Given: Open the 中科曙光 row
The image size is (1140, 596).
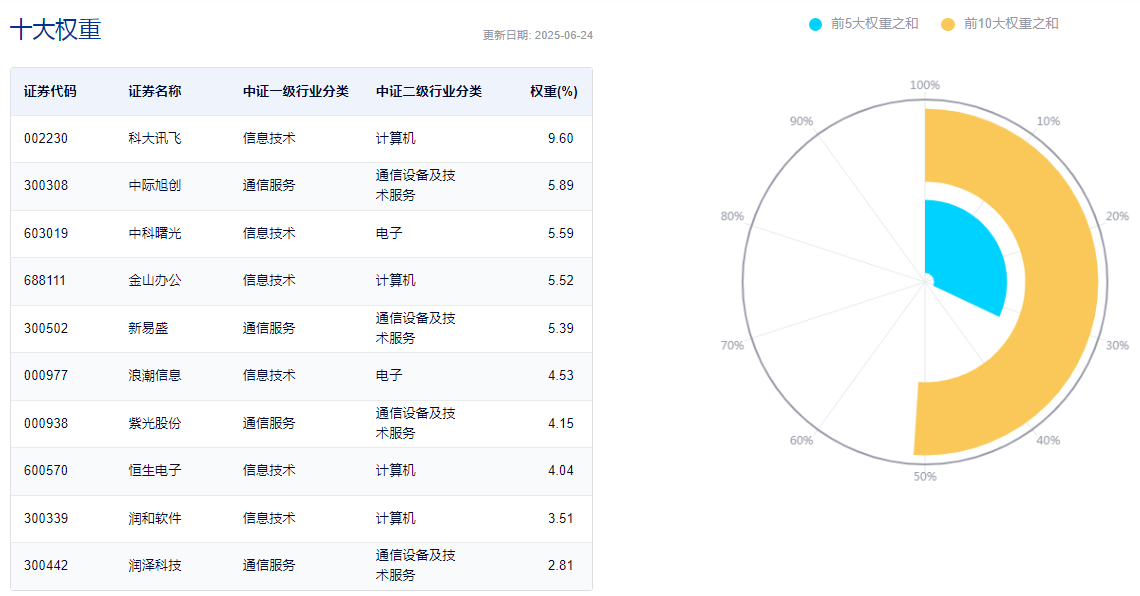Looking at the screenshot, I should (x=301, y=233).
